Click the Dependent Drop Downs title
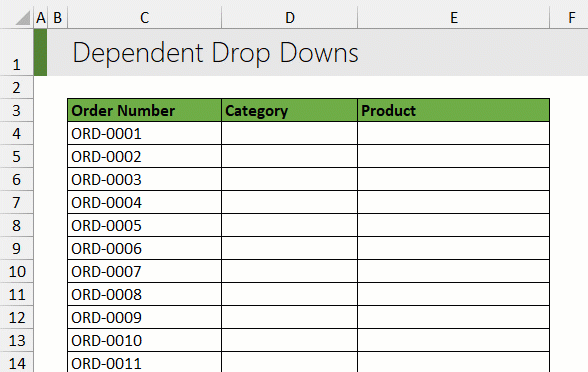 [x=216, y=53]
